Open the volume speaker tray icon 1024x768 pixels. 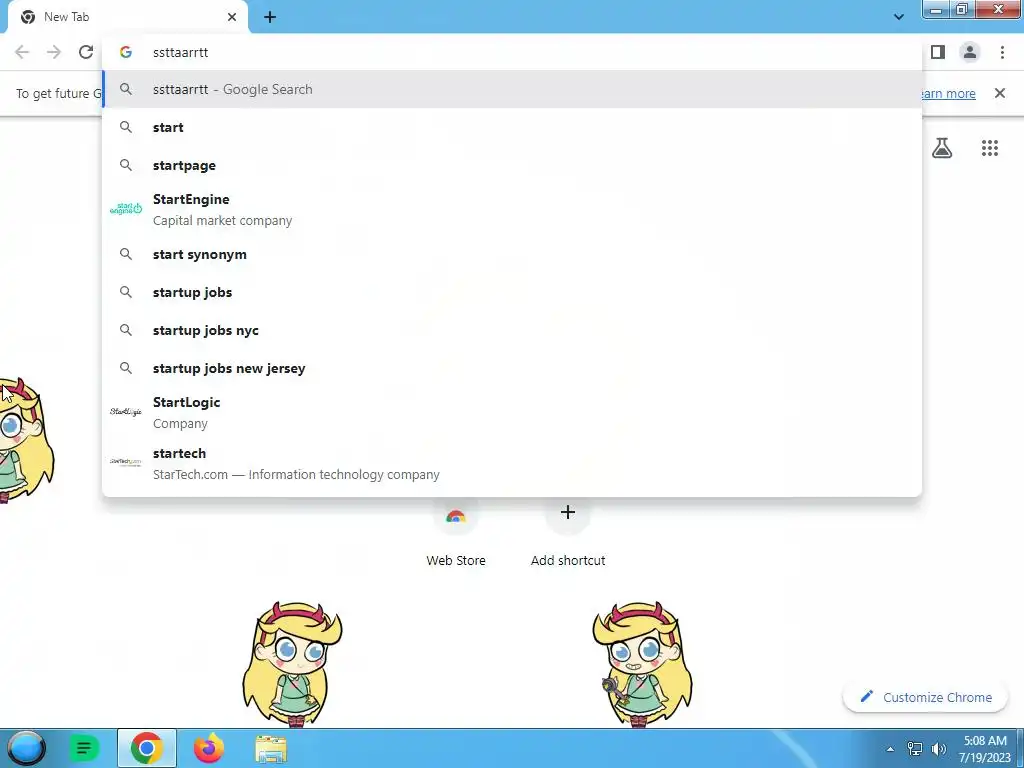coord(939,749)
